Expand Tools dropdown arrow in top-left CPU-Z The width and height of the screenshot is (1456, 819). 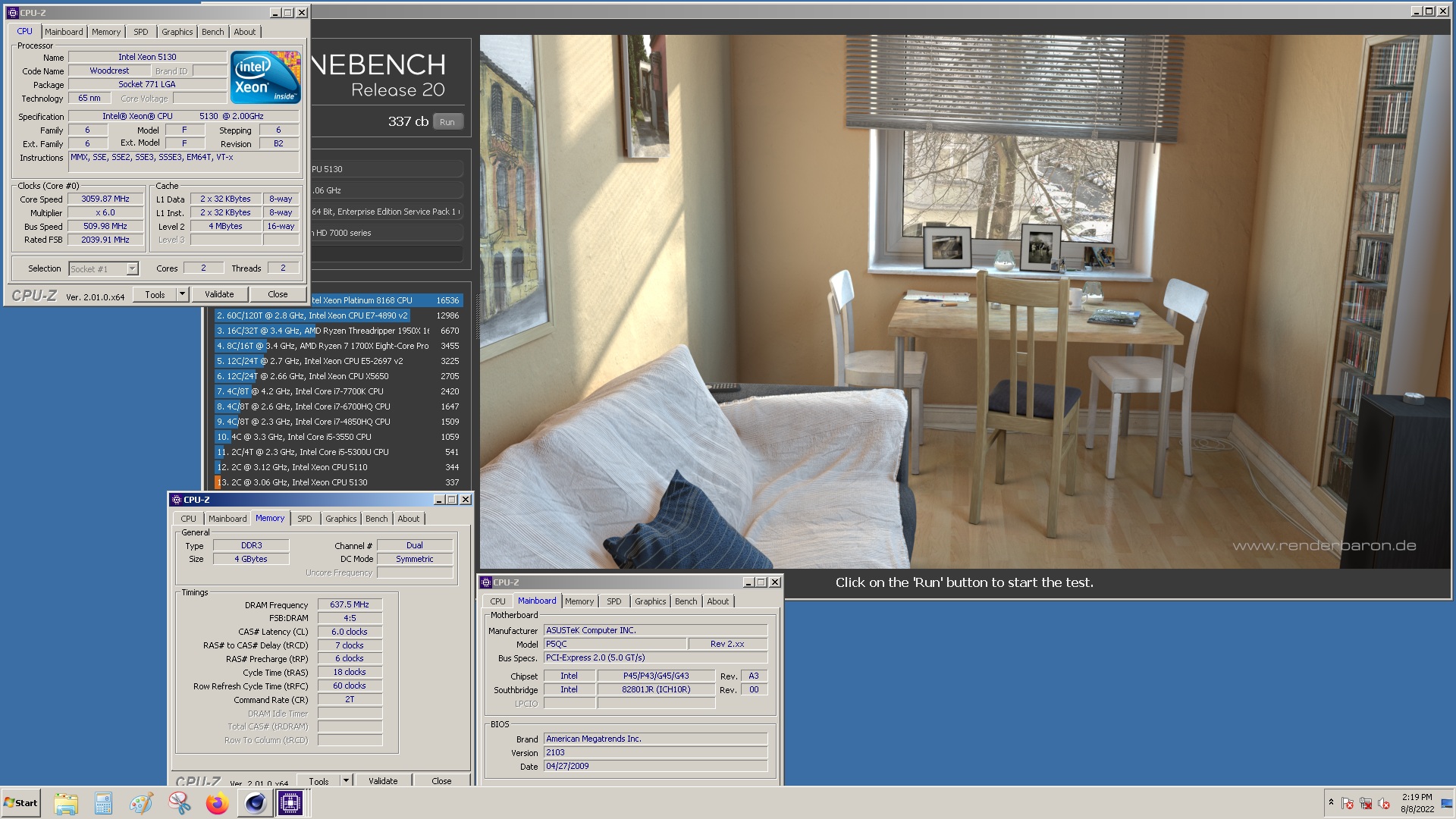pyautogui.click(x=182, y=294)
